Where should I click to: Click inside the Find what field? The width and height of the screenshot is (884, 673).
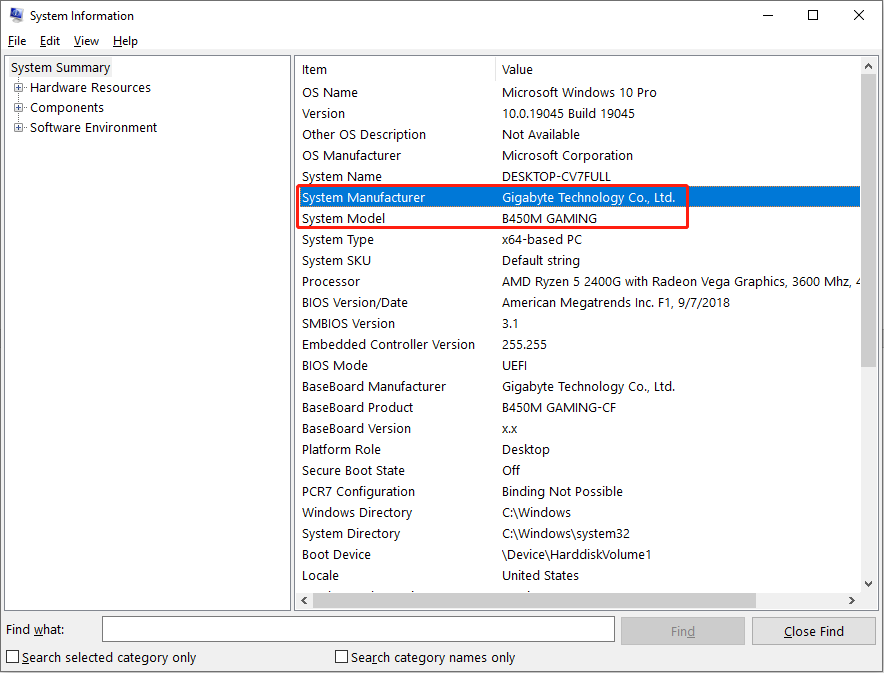tap(358, 629)
